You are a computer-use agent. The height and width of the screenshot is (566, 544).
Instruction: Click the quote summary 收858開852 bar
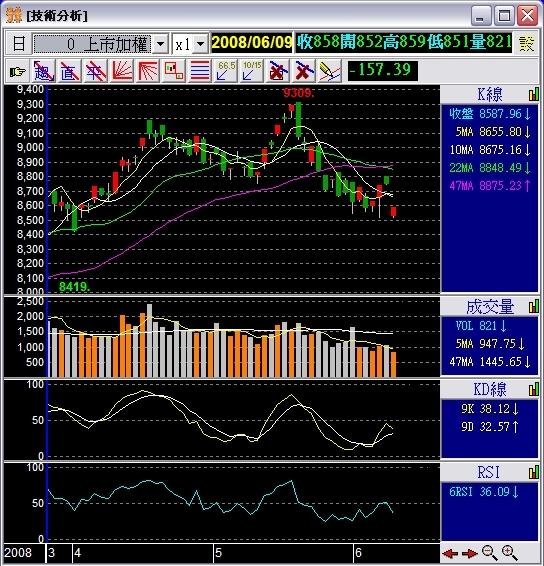click(404, 43)
